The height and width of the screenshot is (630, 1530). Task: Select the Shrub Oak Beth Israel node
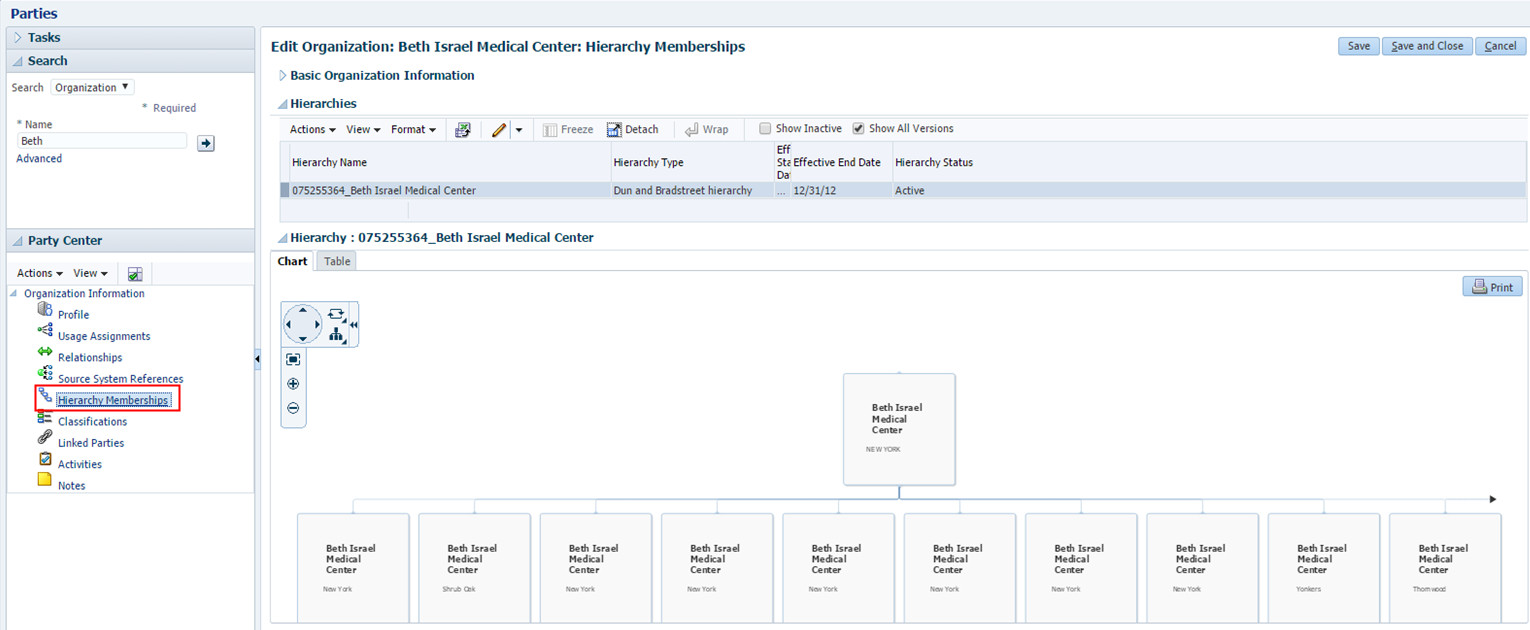pyautogui.click(x=474, y=567)
